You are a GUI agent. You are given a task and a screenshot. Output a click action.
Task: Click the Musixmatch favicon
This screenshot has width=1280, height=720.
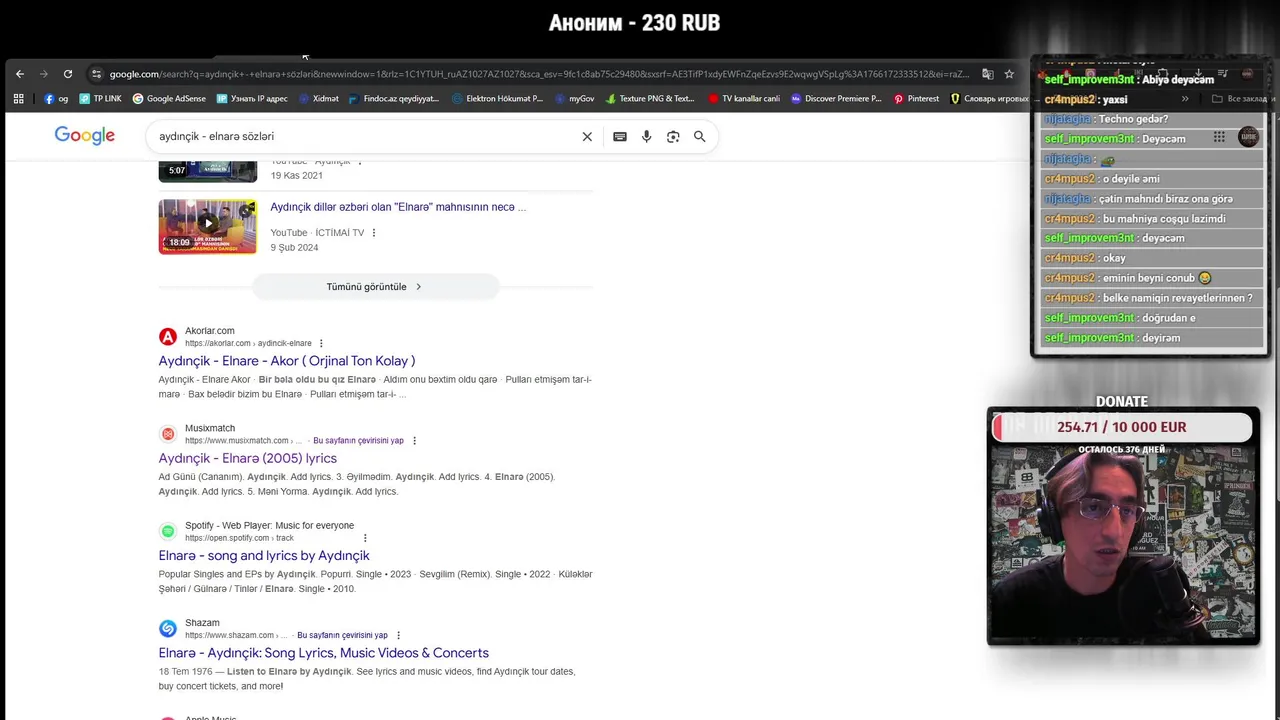tap(168, 434)
